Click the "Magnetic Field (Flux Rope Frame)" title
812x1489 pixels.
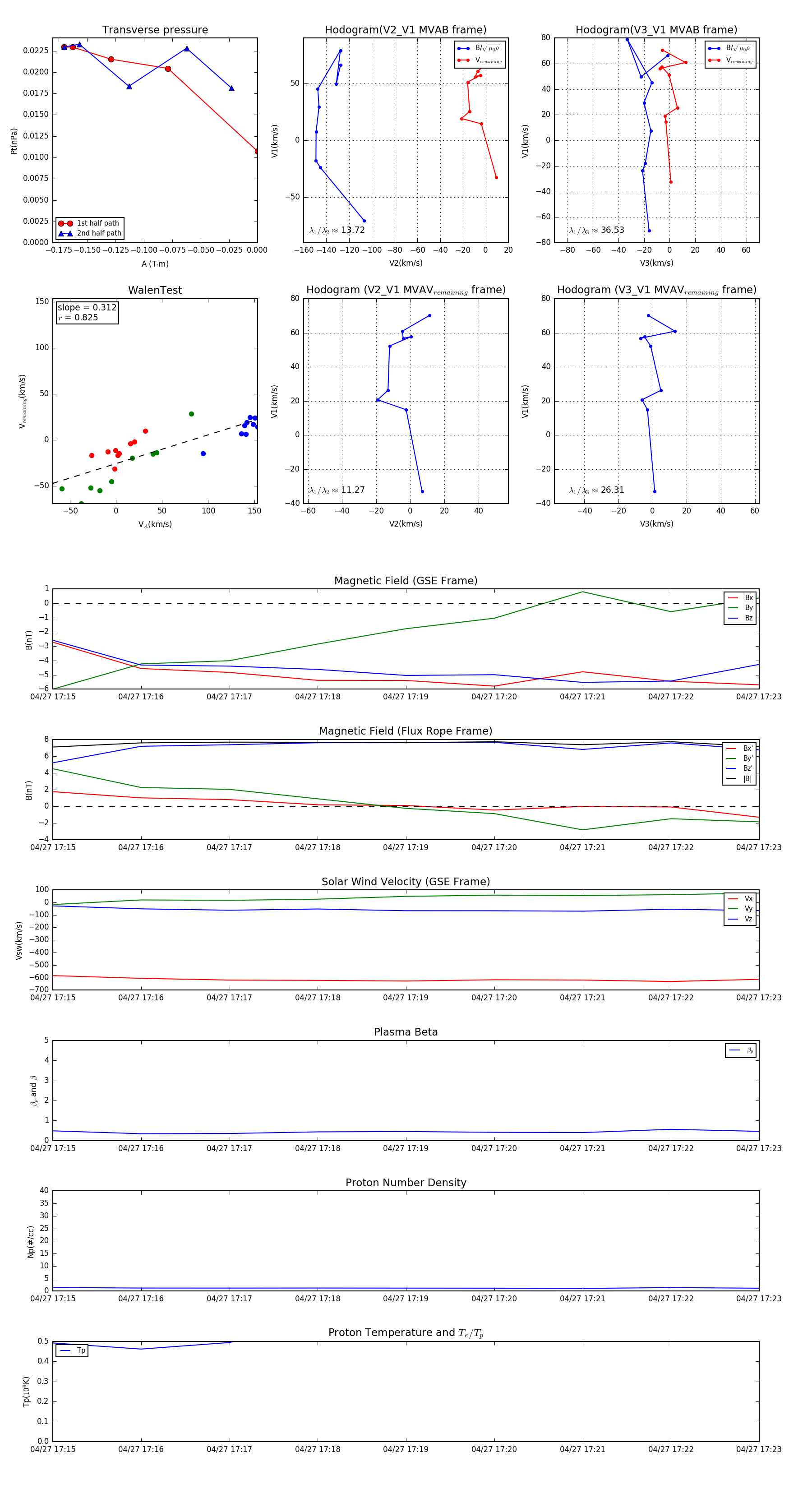tap(406, 731)
